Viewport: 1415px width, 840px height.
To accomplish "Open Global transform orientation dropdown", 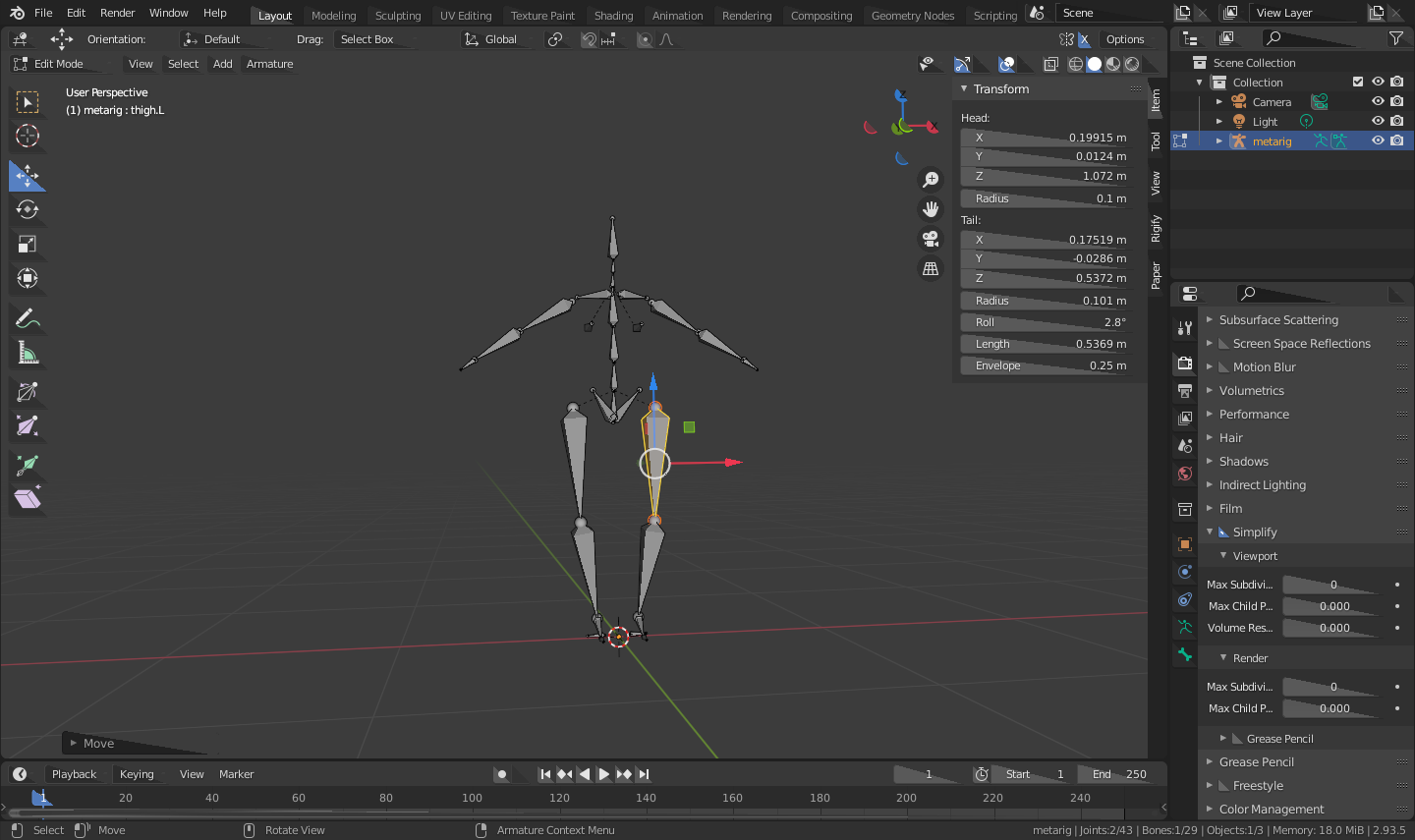I will pyautogui.click(x=499, y=39).
